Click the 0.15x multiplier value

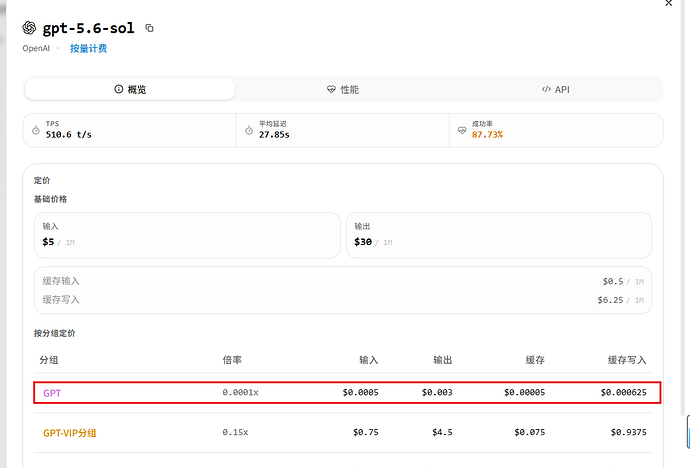point(235,432)
